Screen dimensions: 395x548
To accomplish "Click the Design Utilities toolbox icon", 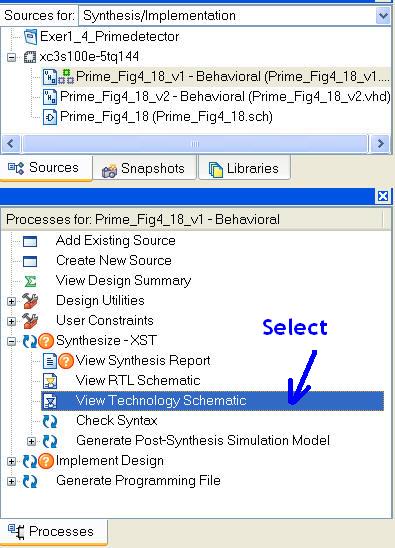I will tap(30, 301).
